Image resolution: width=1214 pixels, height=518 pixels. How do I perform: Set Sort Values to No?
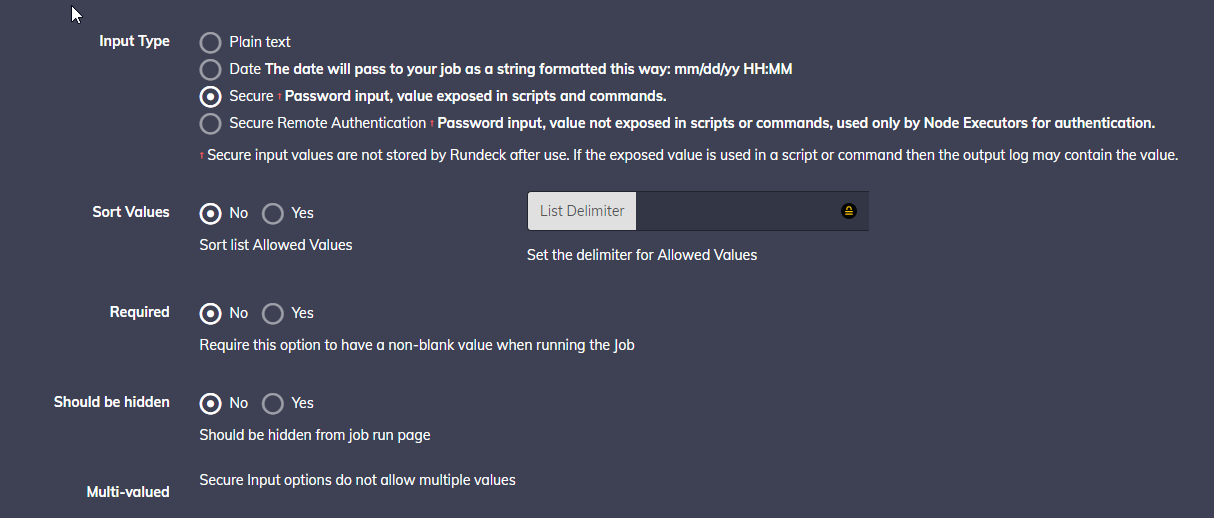(210, 213)
